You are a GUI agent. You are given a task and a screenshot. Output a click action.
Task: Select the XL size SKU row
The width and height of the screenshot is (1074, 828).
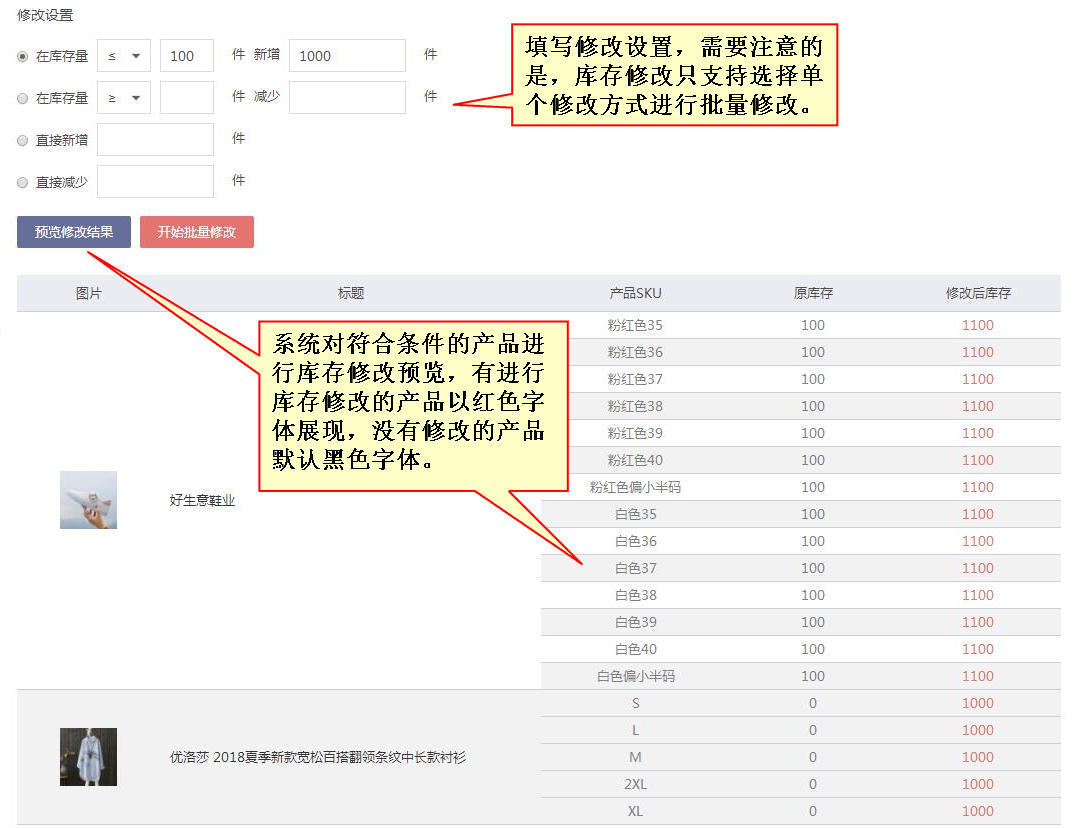coord(801,811)
